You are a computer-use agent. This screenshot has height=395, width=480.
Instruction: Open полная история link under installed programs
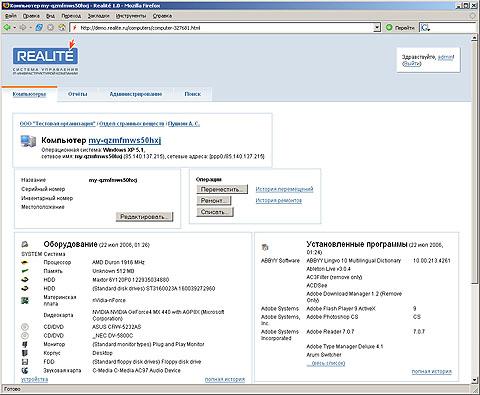432,371
